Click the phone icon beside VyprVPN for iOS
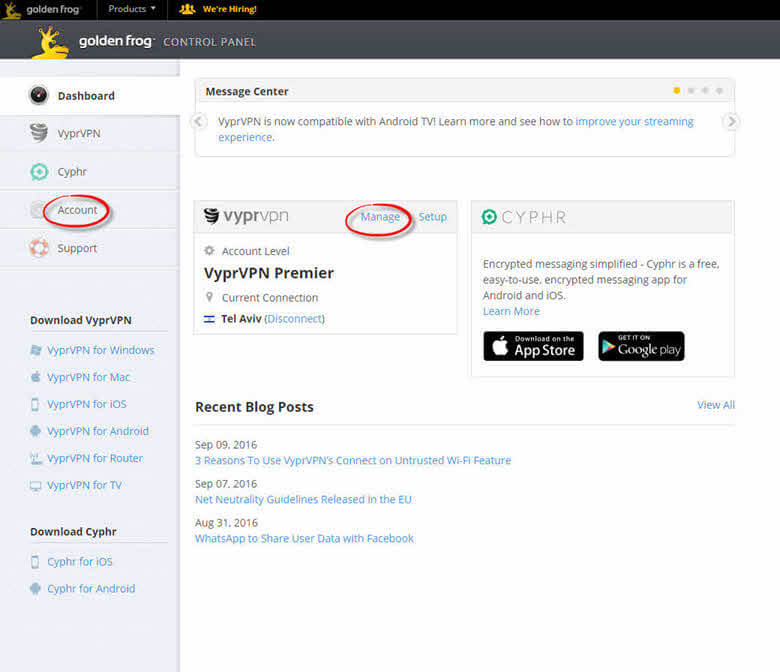Image resolution: width=780 pixels, height=672 pixels. pyautogui.click(x=35, y=404)
